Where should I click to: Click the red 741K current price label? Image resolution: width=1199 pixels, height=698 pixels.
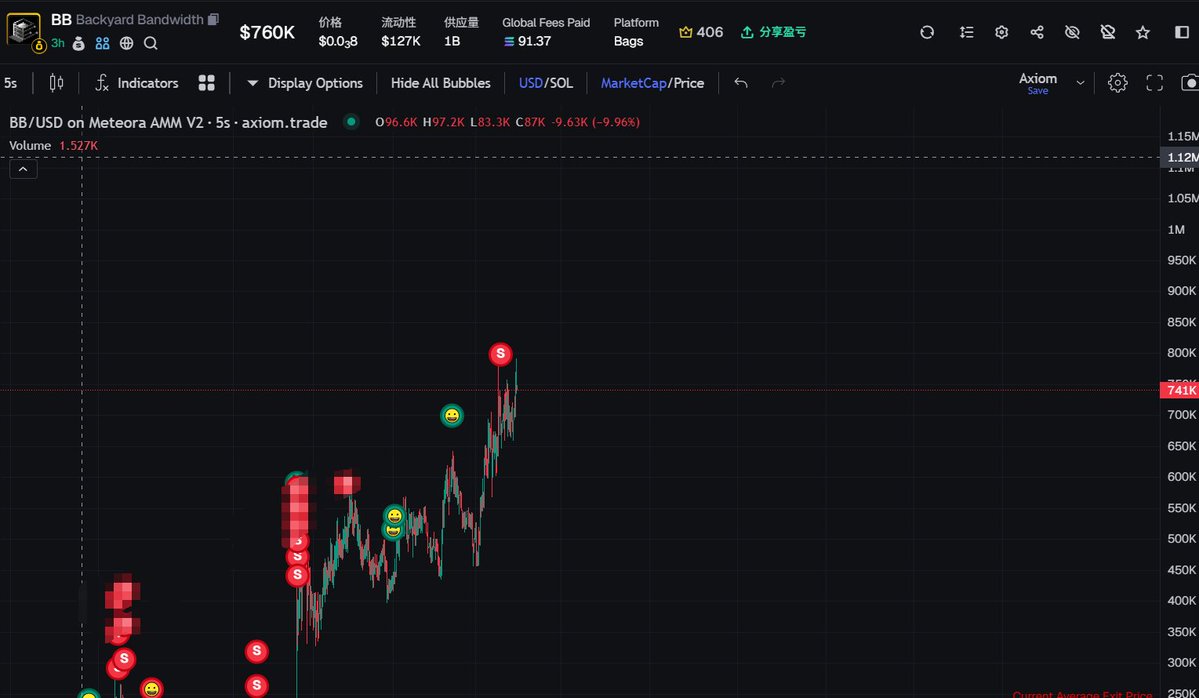pyautogui.click(x=1179, y=390)
